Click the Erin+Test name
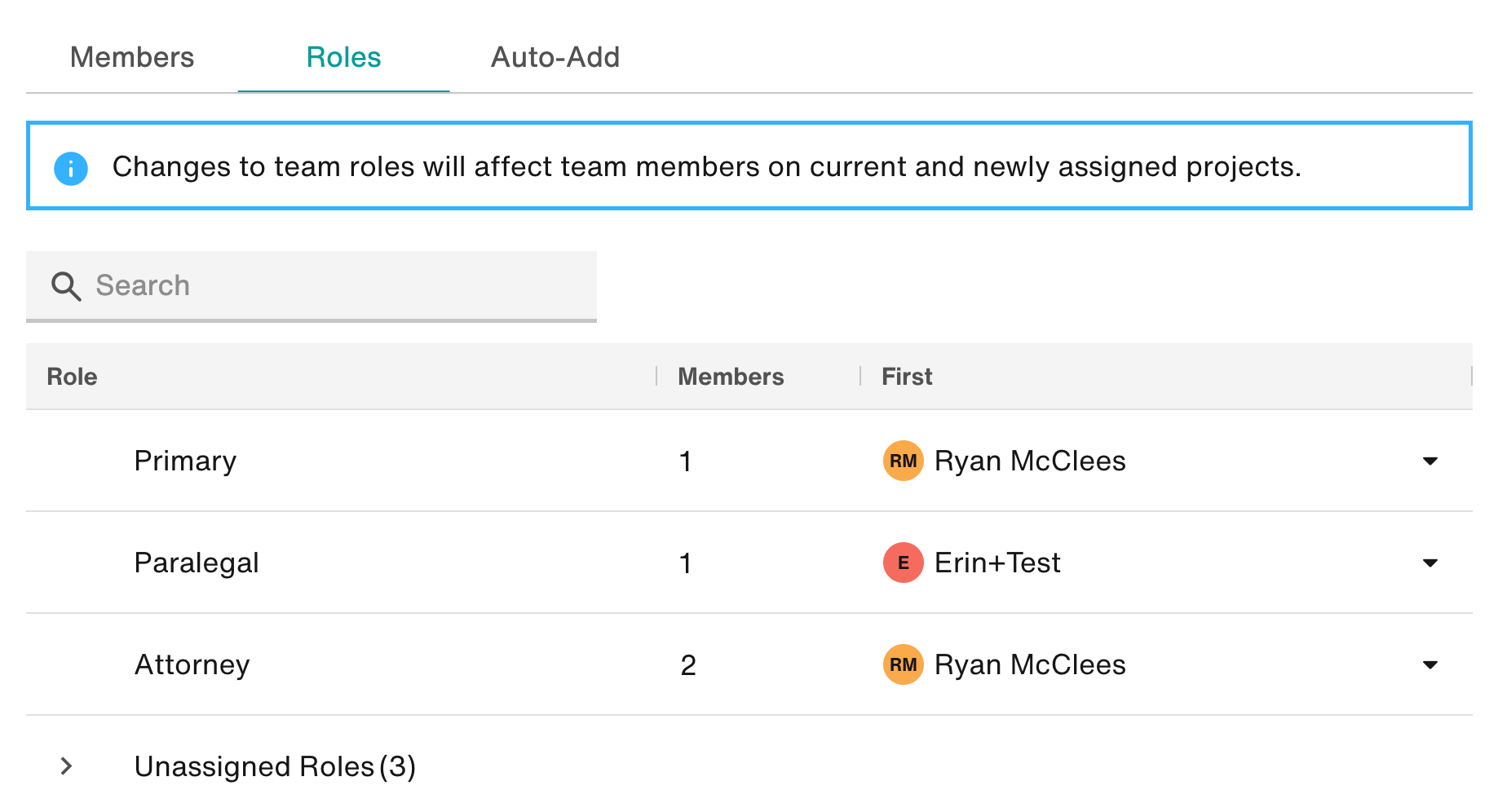Image resolution: width=1498 pixels, height=812 pixels. pos(997,563)
